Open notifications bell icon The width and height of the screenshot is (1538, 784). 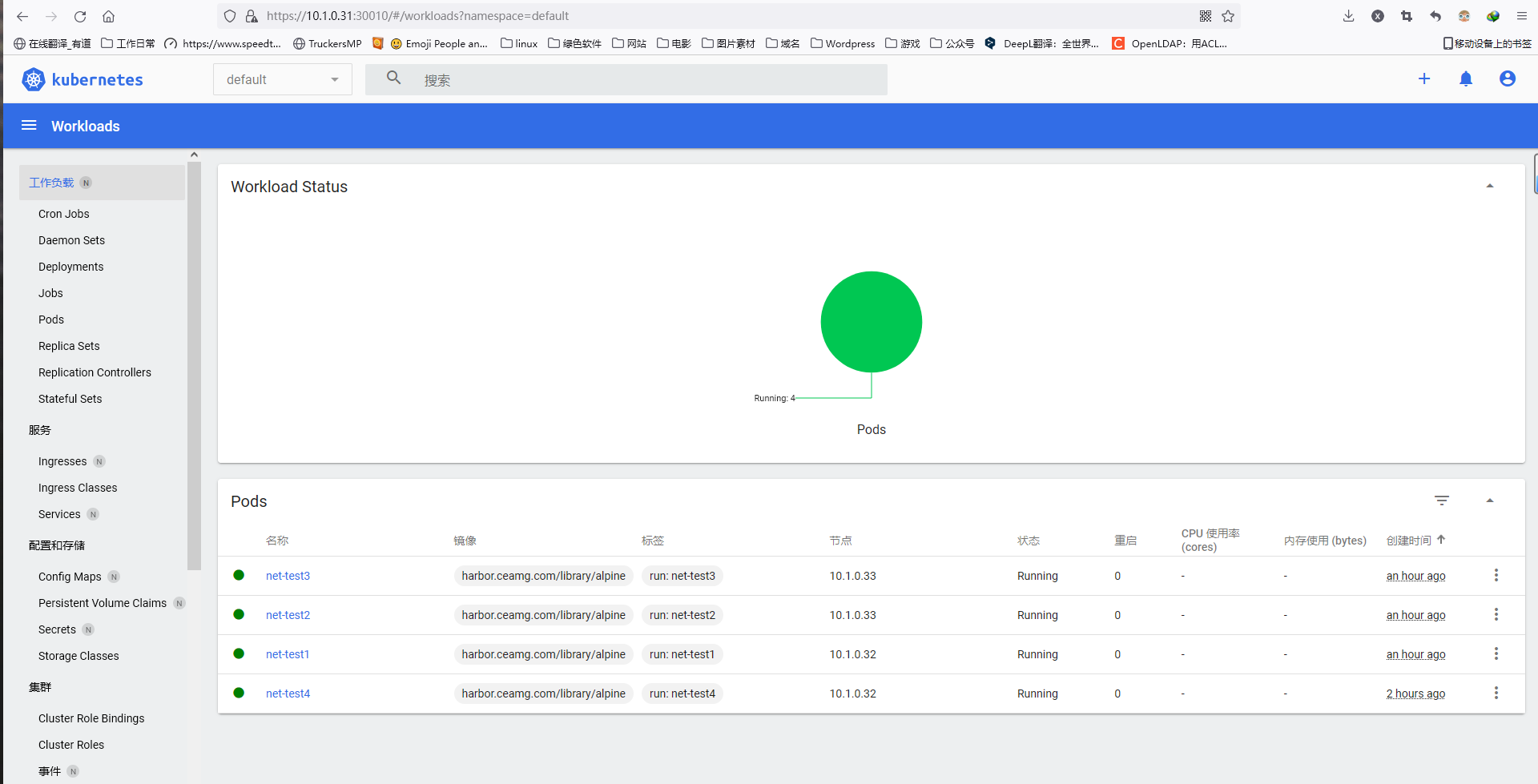click(x=1466, y=78)
